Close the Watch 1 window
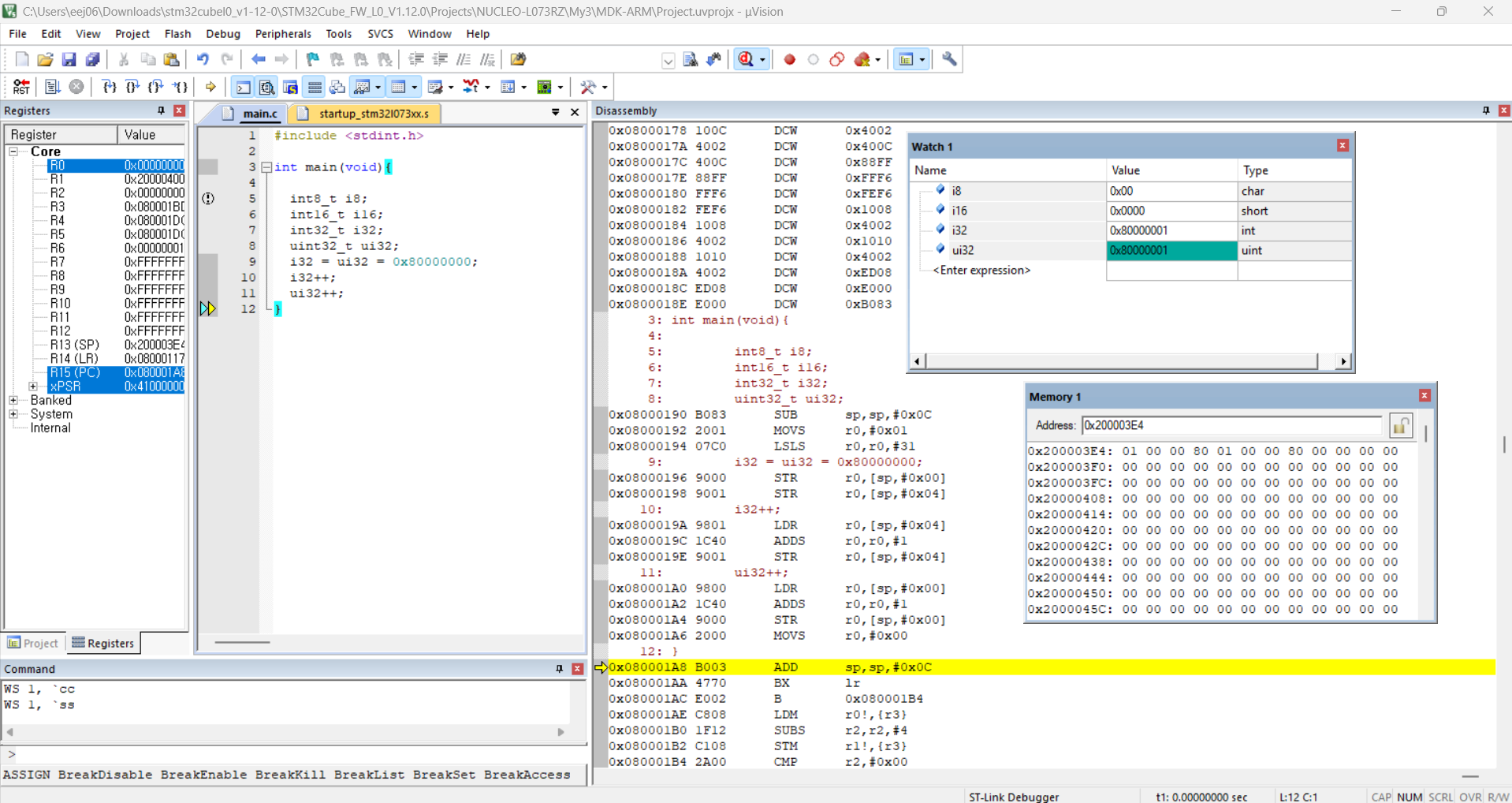Image resolution: width=1512 pixels, height=803 pixels. tap(1343, 146)
